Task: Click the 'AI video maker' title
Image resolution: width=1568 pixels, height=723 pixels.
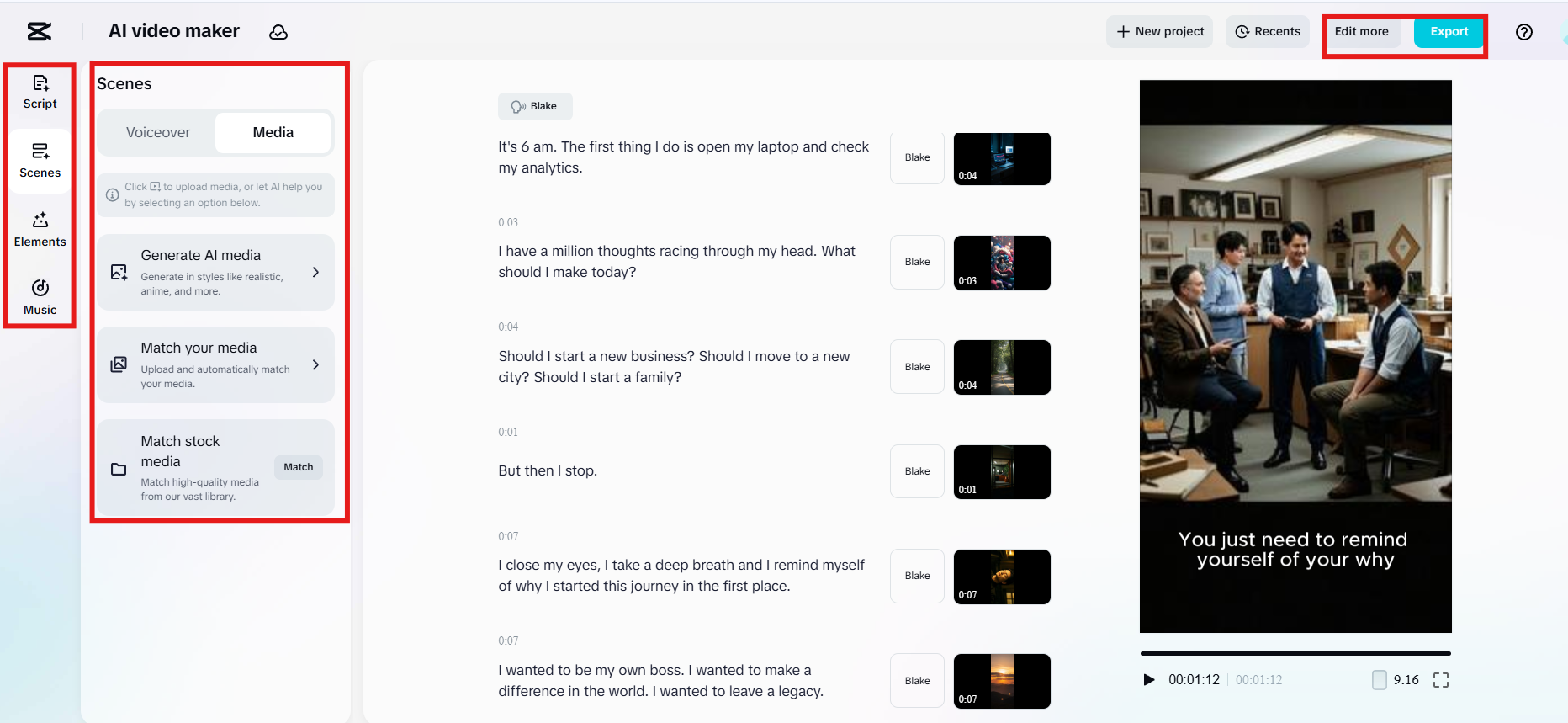Action: coord(174,31)
